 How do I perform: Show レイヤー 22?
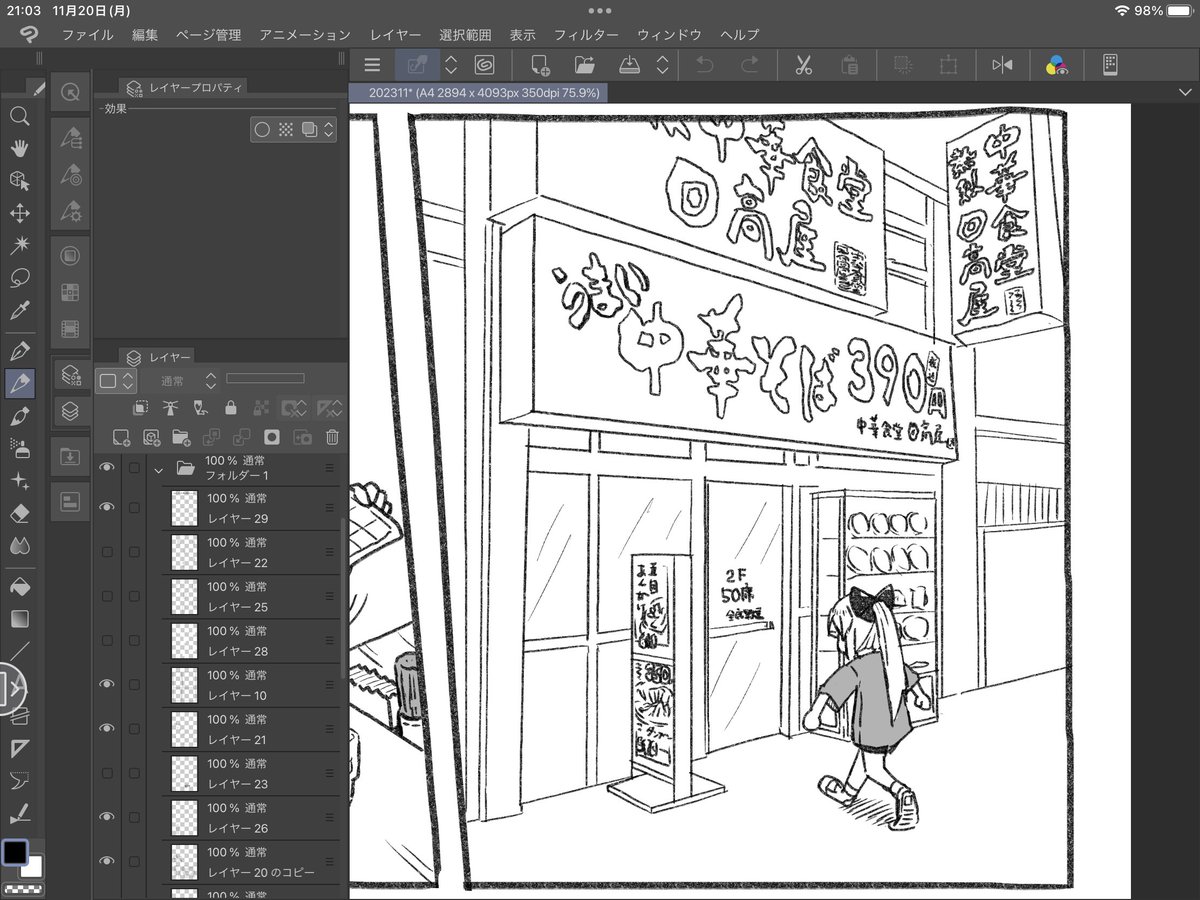[x=107, y=552]
